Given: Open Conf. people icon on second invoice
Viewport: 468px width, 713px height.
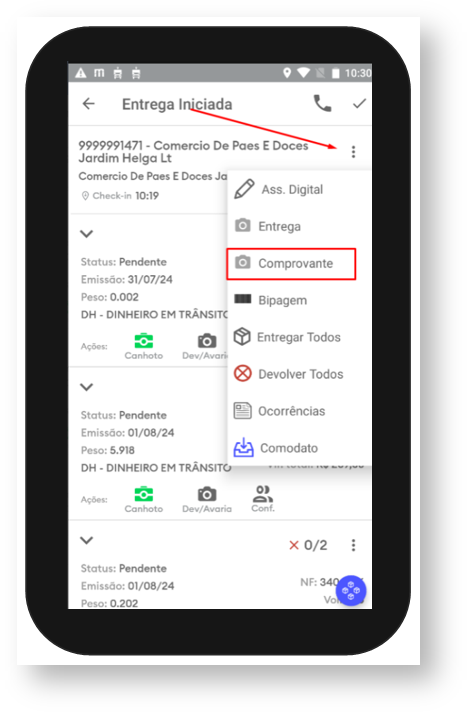Looking at the screenshot, I should [x=263, y=499].
